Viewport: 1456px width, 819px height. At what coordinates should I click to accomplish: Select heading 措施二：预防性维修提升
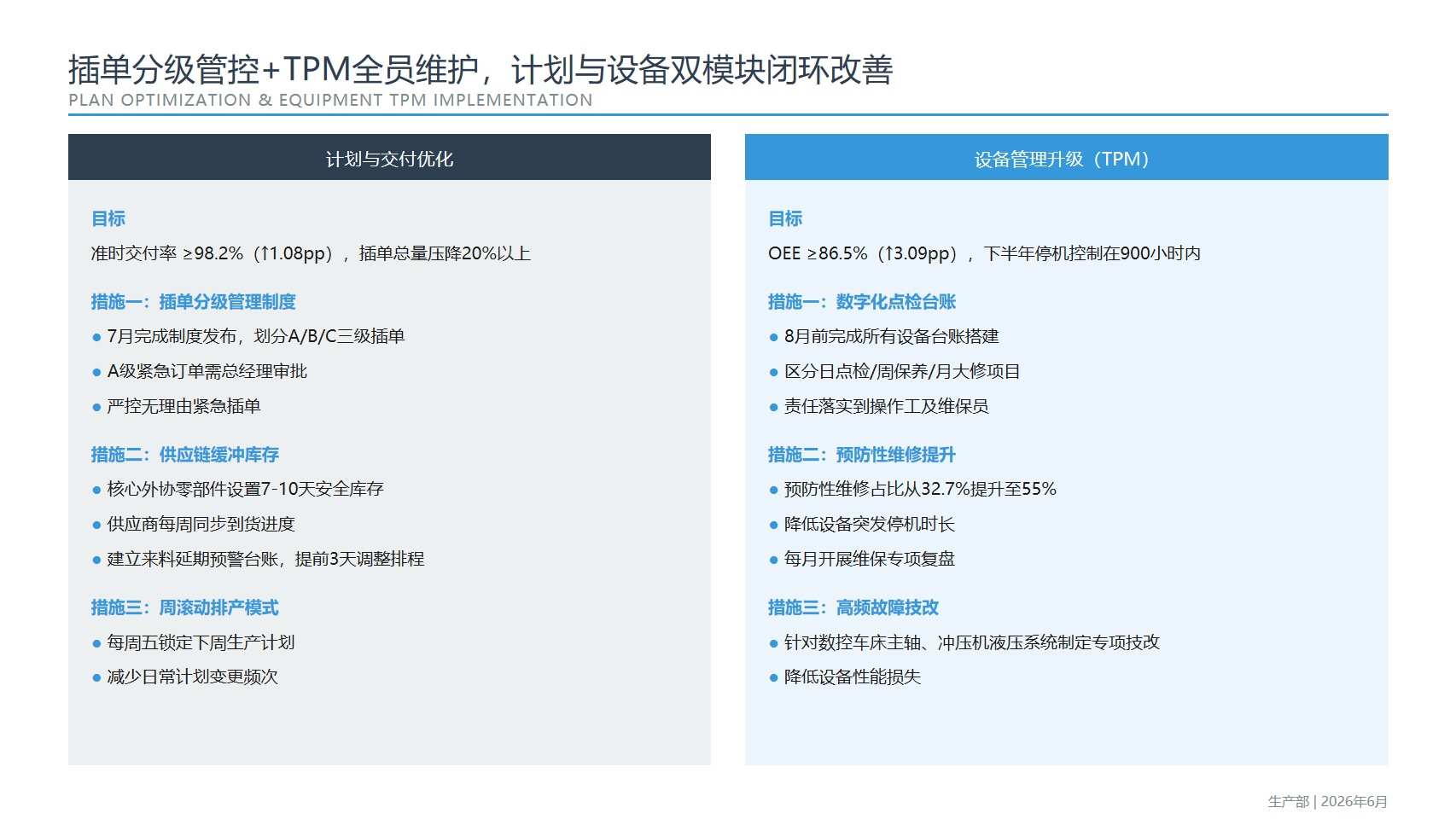pyautogui.click(x=862, y=454)
